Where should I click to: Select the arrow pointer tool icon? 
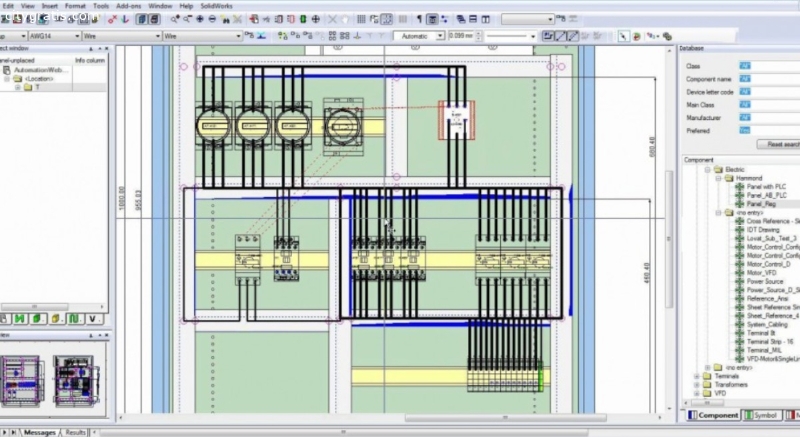coord(624,36)
